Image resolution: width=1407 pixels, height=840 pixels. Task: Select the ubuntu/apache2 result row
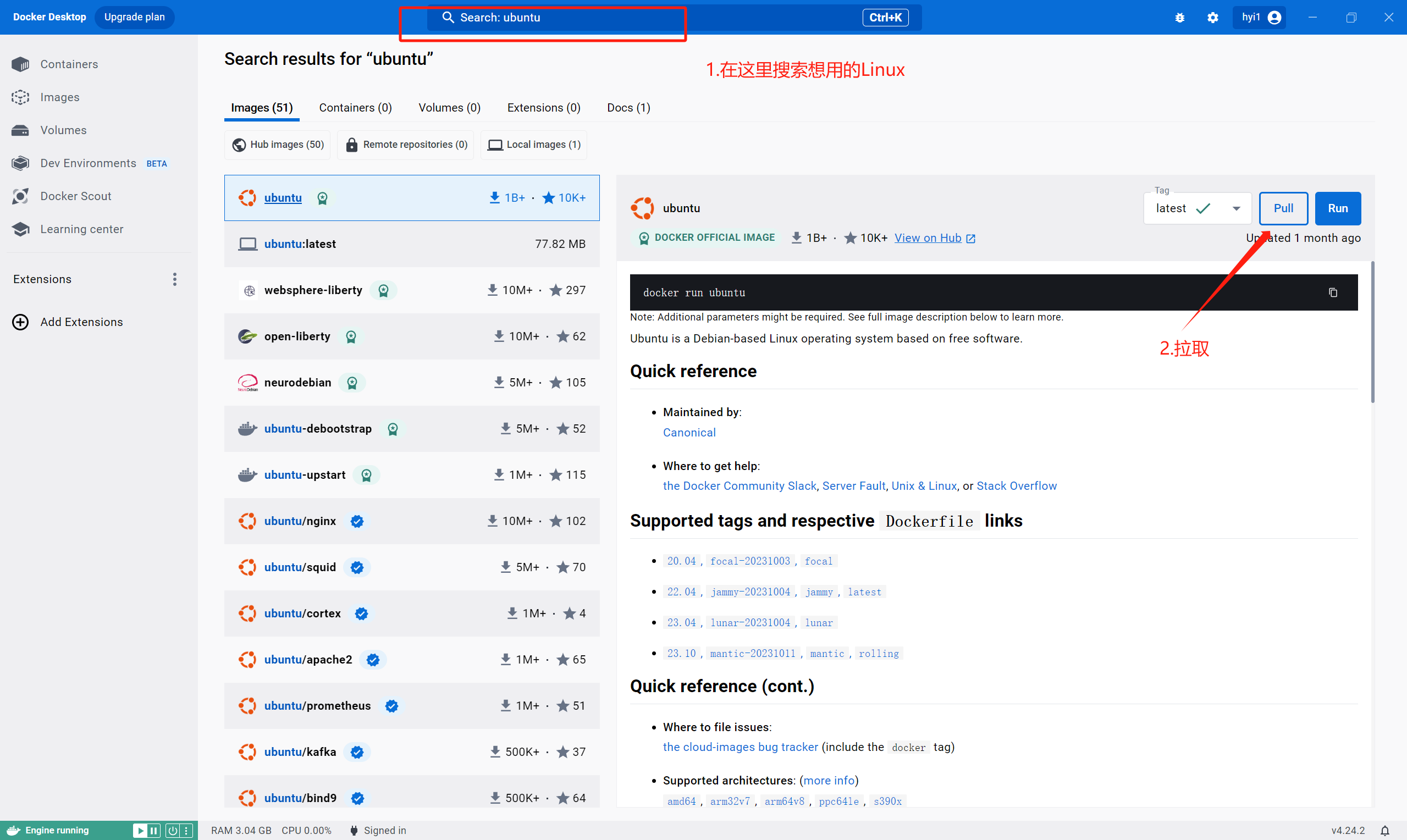coord(411,660)
